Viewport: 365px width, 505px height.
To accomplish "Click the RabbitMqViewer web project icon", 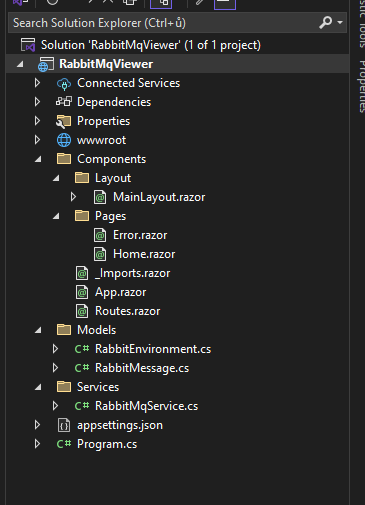I will tap(46, 64).
